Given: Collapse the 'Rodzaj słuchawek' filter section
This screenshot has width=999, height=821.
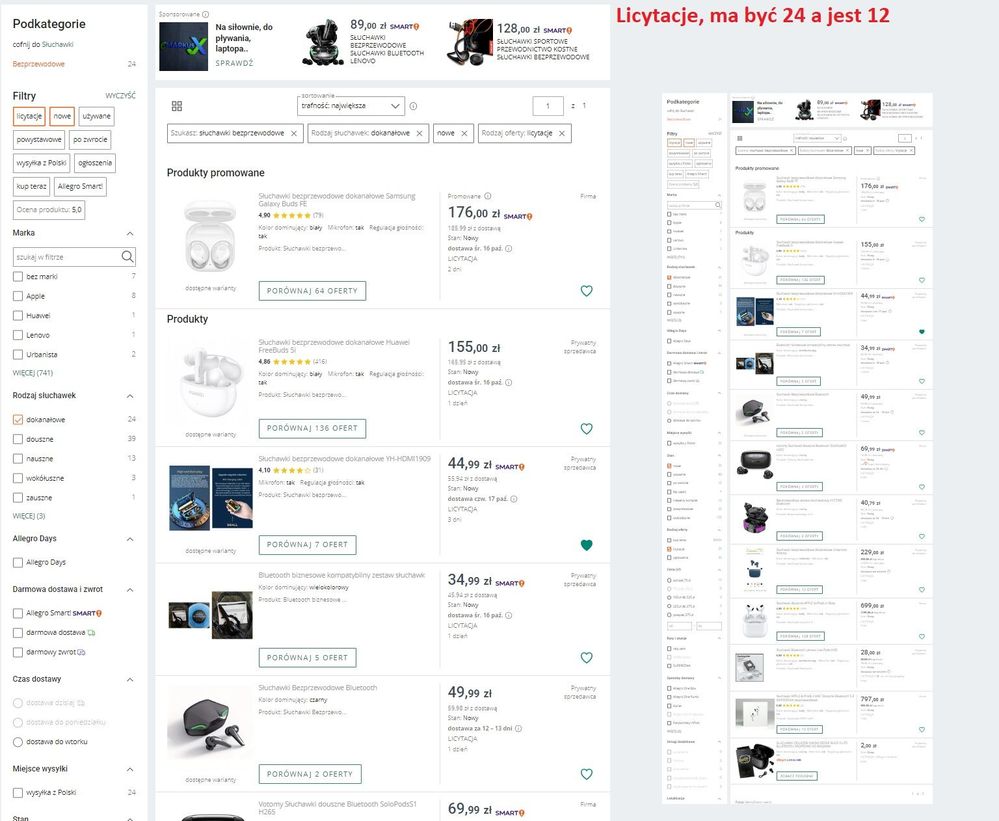Looking at the screenshot, I should (130, 396).
